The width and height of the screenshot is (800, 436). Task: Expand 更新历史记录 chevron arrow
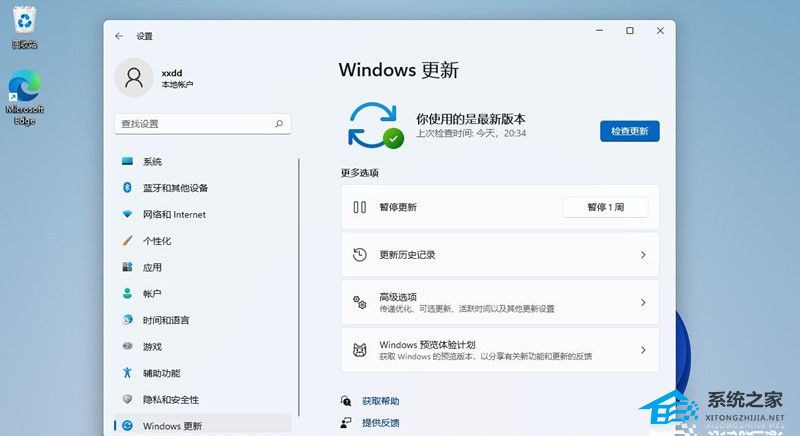point(643,255)
